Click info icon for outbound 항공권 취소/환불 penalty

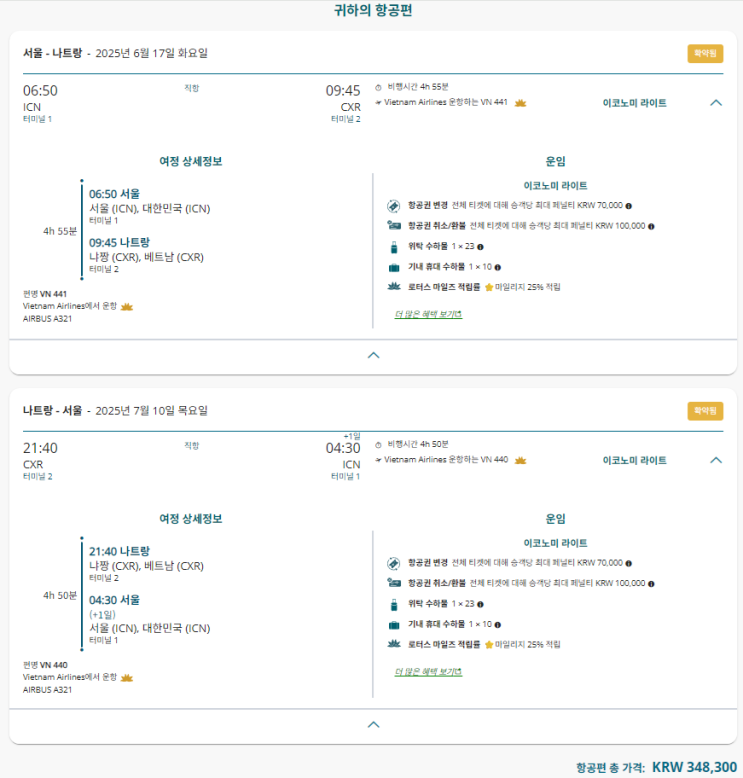click(x=651, y=226)
